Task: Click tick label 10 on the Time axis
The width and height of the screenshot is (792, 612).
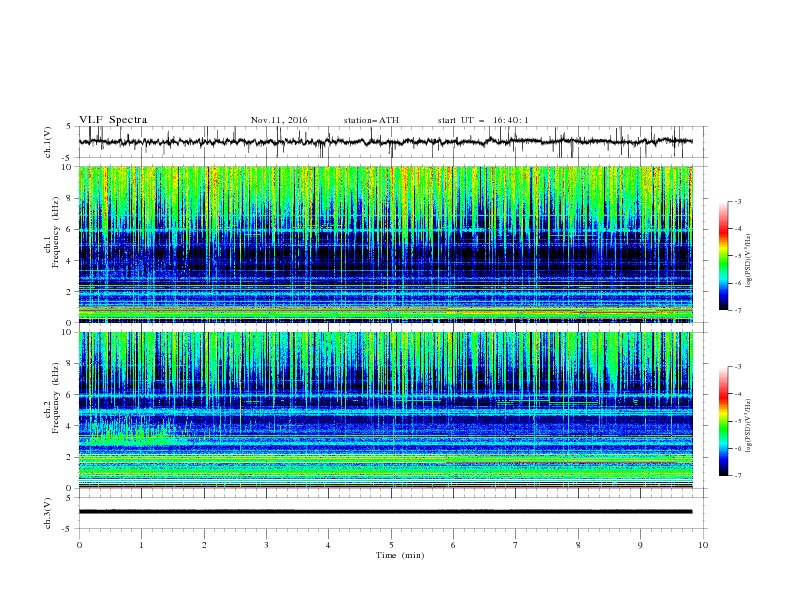Action: click(x=703, y=545)
